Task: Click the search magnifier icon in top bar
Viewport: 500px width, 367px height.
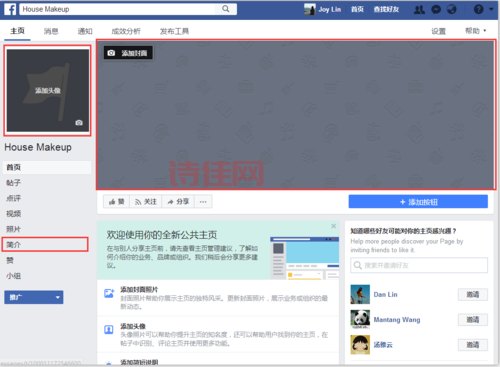Action: pyautogui.click(x=226, y=9)
